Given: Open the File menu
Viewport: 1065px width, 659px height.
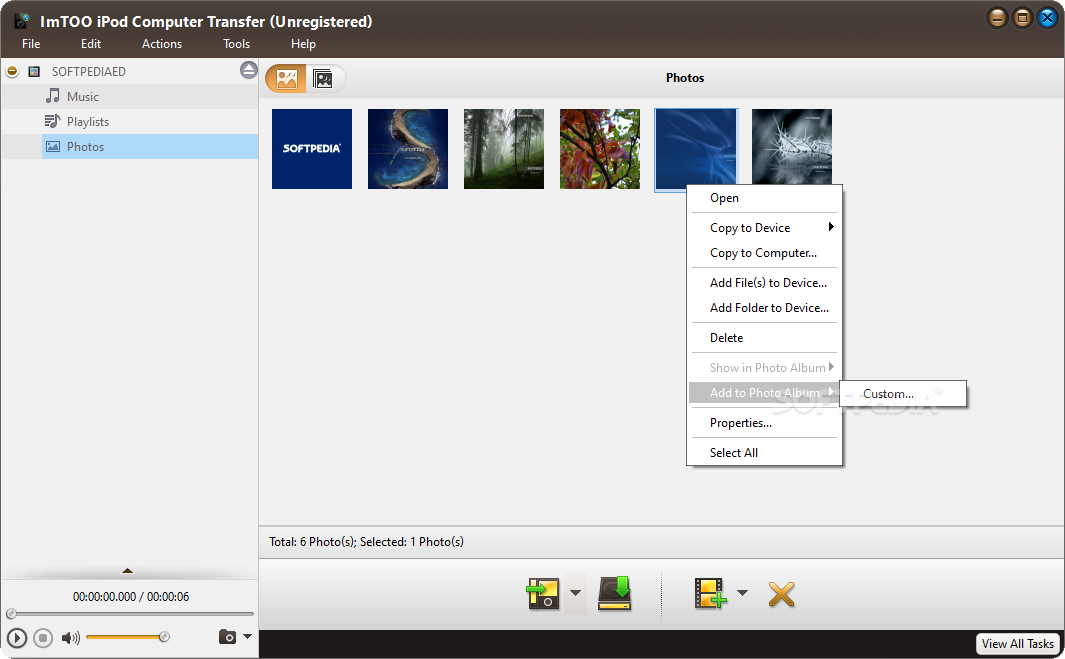Looking at the screenshot, I should 31,43.
